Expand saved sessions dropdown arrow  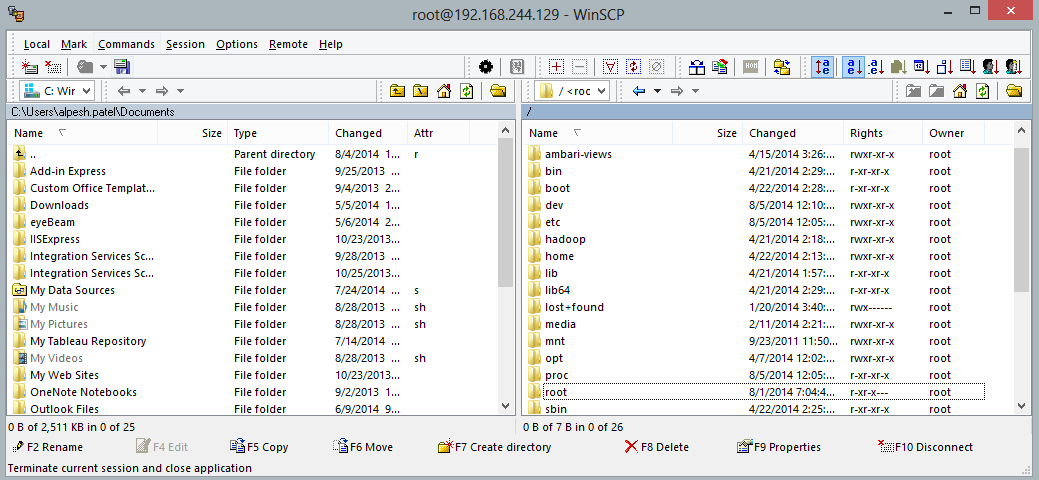103,66
